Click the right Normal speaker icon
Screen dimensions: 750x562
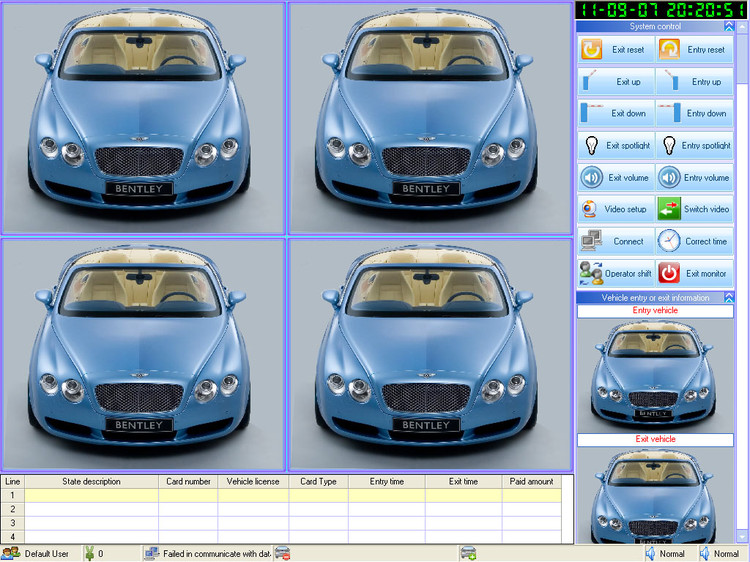click(704, 554)
